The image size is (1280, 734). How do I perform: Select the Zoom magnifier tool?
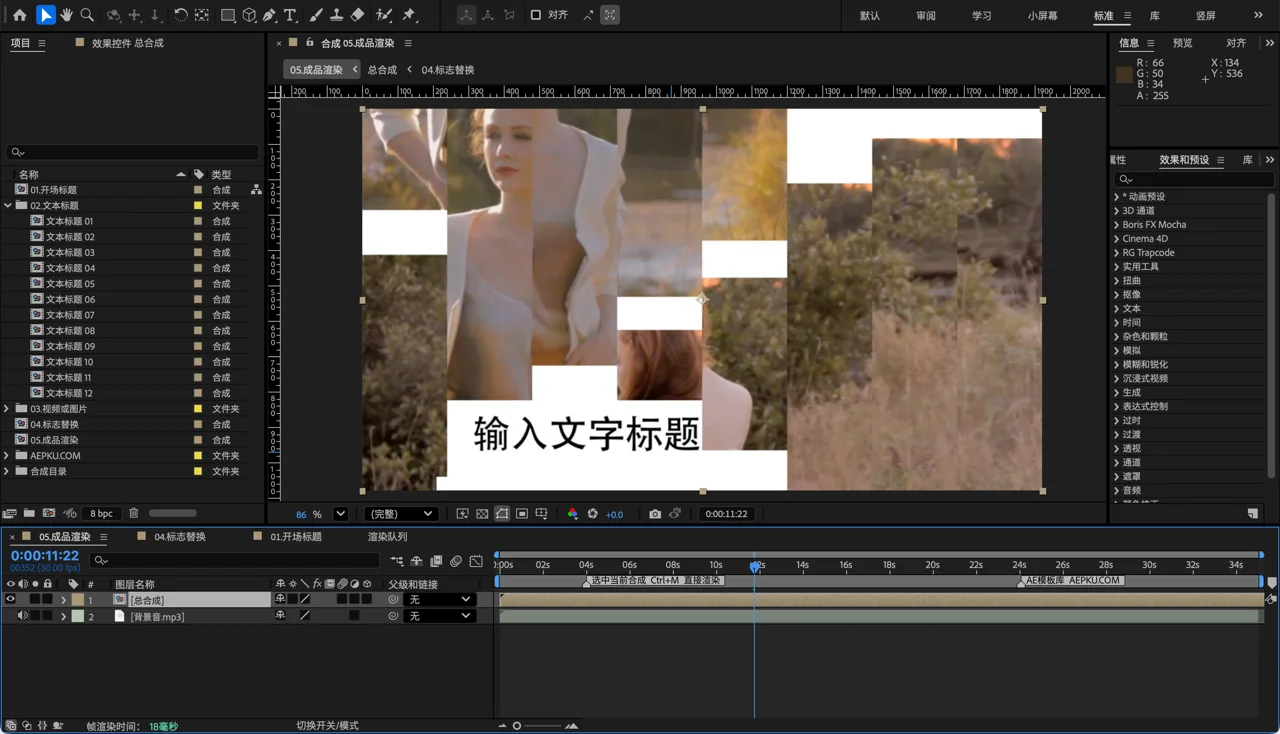(x=87, y=15)
